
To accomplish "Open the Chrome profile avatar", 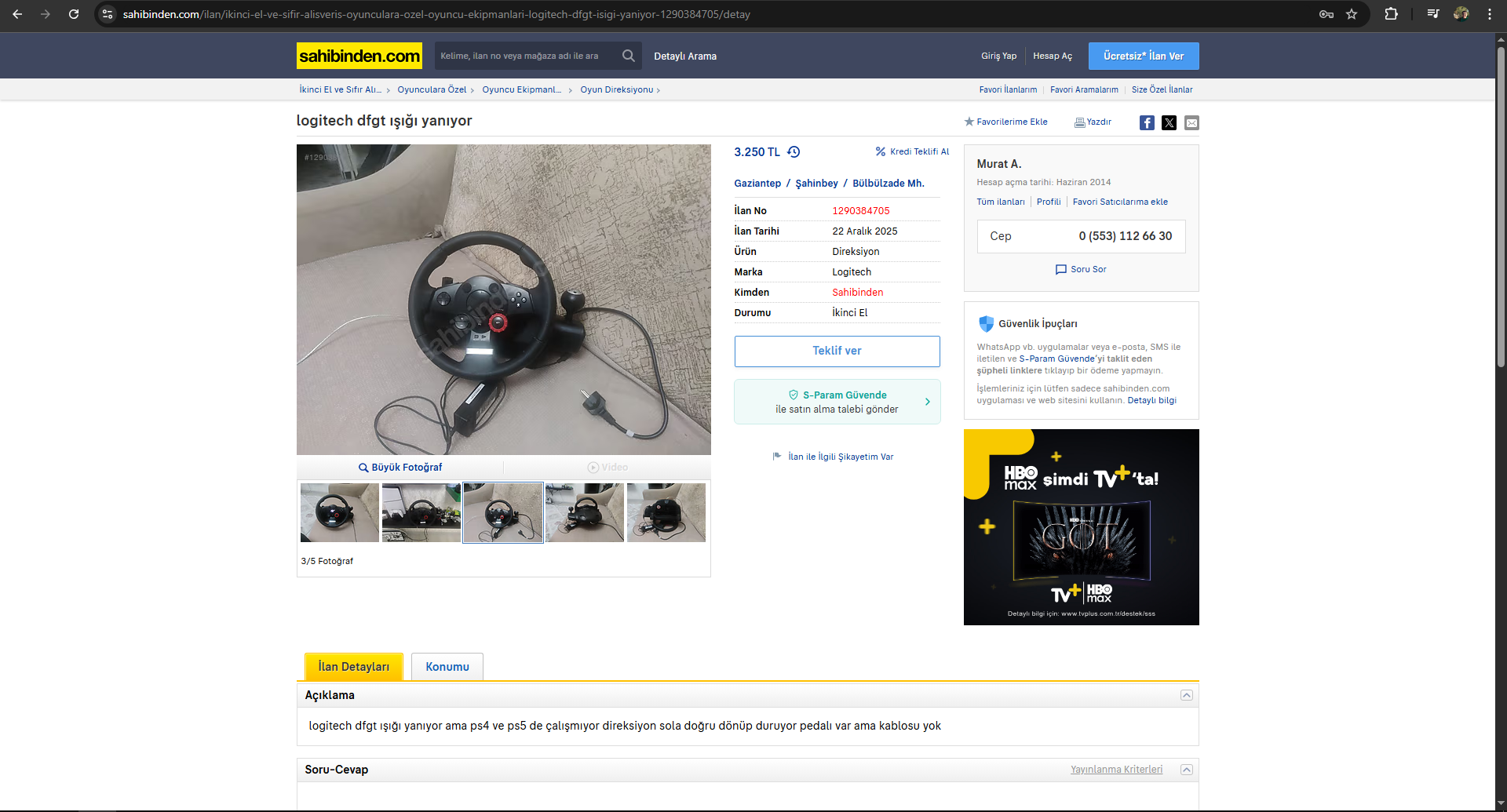I will point(1461,14).
